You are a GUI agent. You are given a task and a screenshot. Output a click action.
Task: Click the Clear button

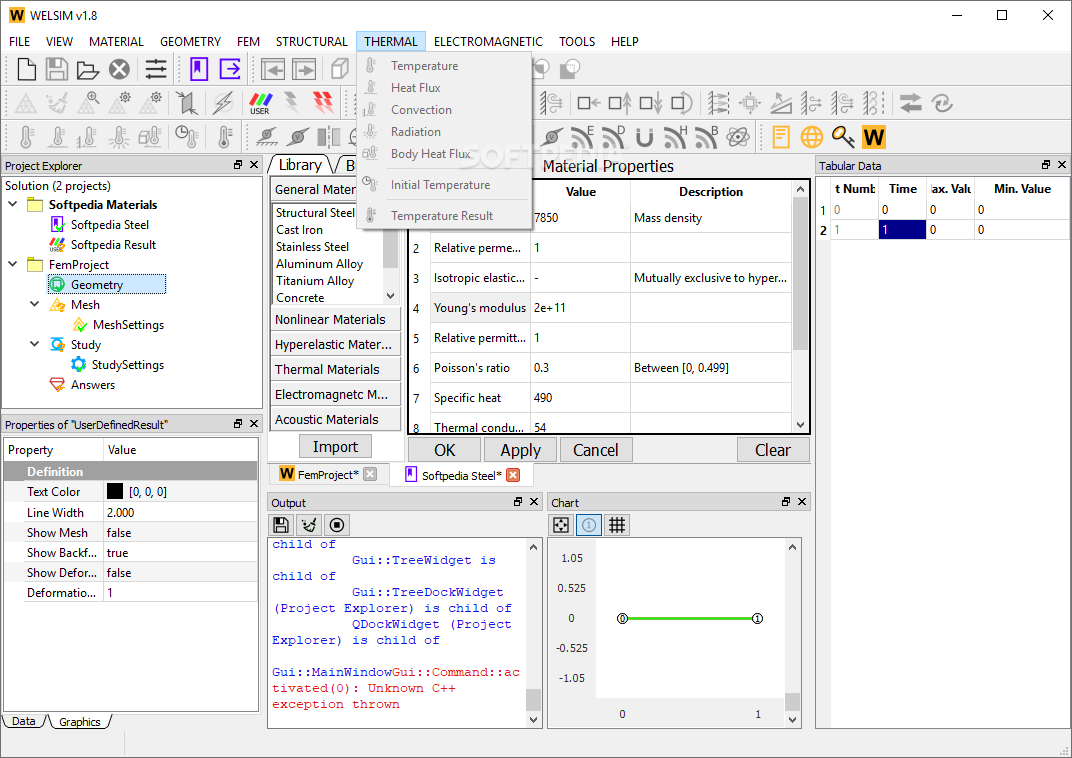(x=773, y=450)
